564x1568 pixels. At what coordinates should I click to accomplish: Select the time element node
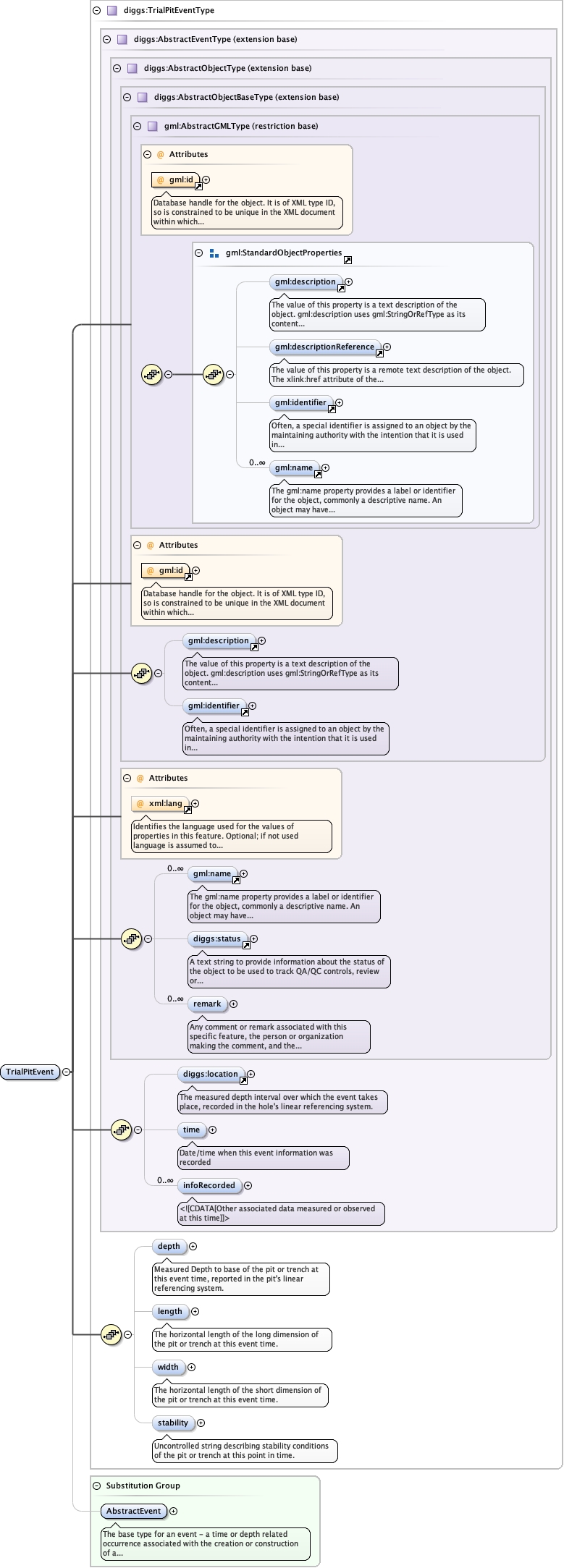(191, 1130)
